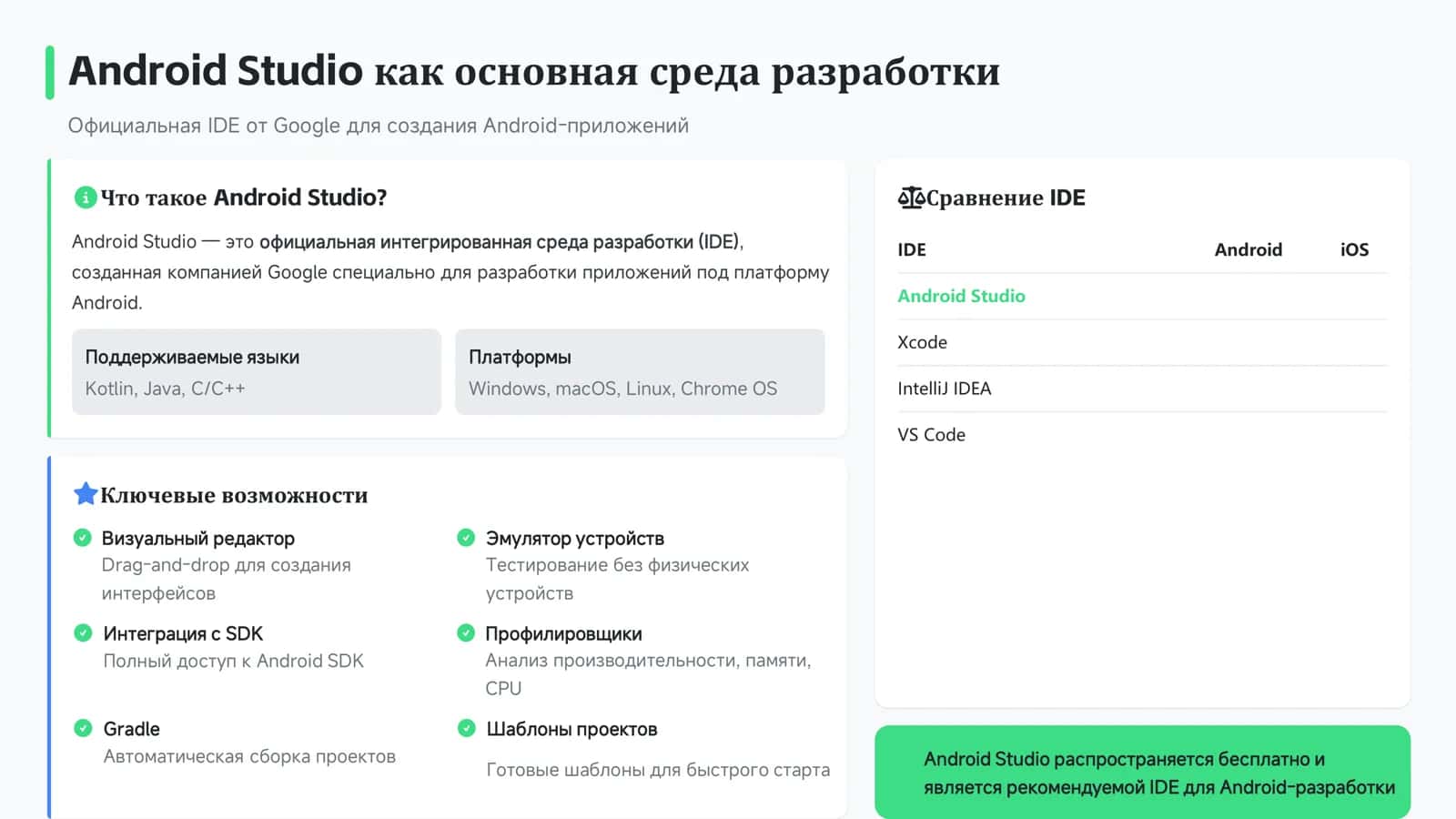1456x819 pixels.
Task: Click the text 'Kotlin, Java, C/C++'
Action: pos(166,389)
